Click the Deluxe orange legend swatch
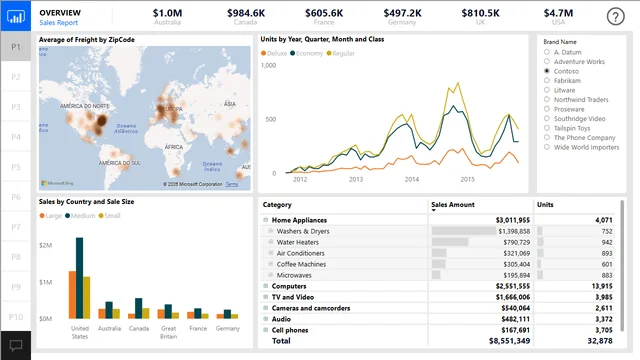Viewport: 640px width, 360px height. pyautogui.click(x=263, y=53)
